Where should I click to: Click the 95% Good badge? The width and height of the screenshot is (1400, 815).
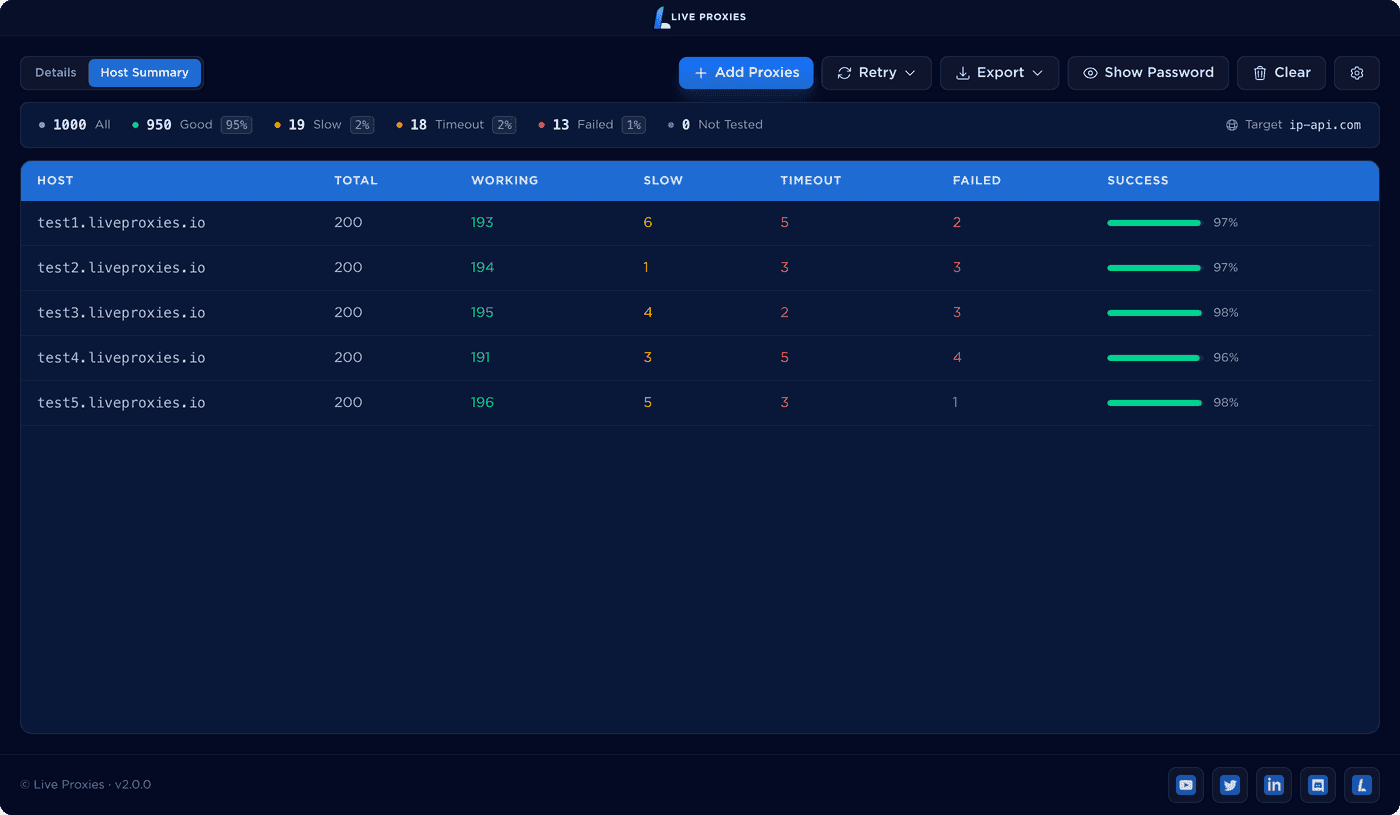click(x=237, y=125)
